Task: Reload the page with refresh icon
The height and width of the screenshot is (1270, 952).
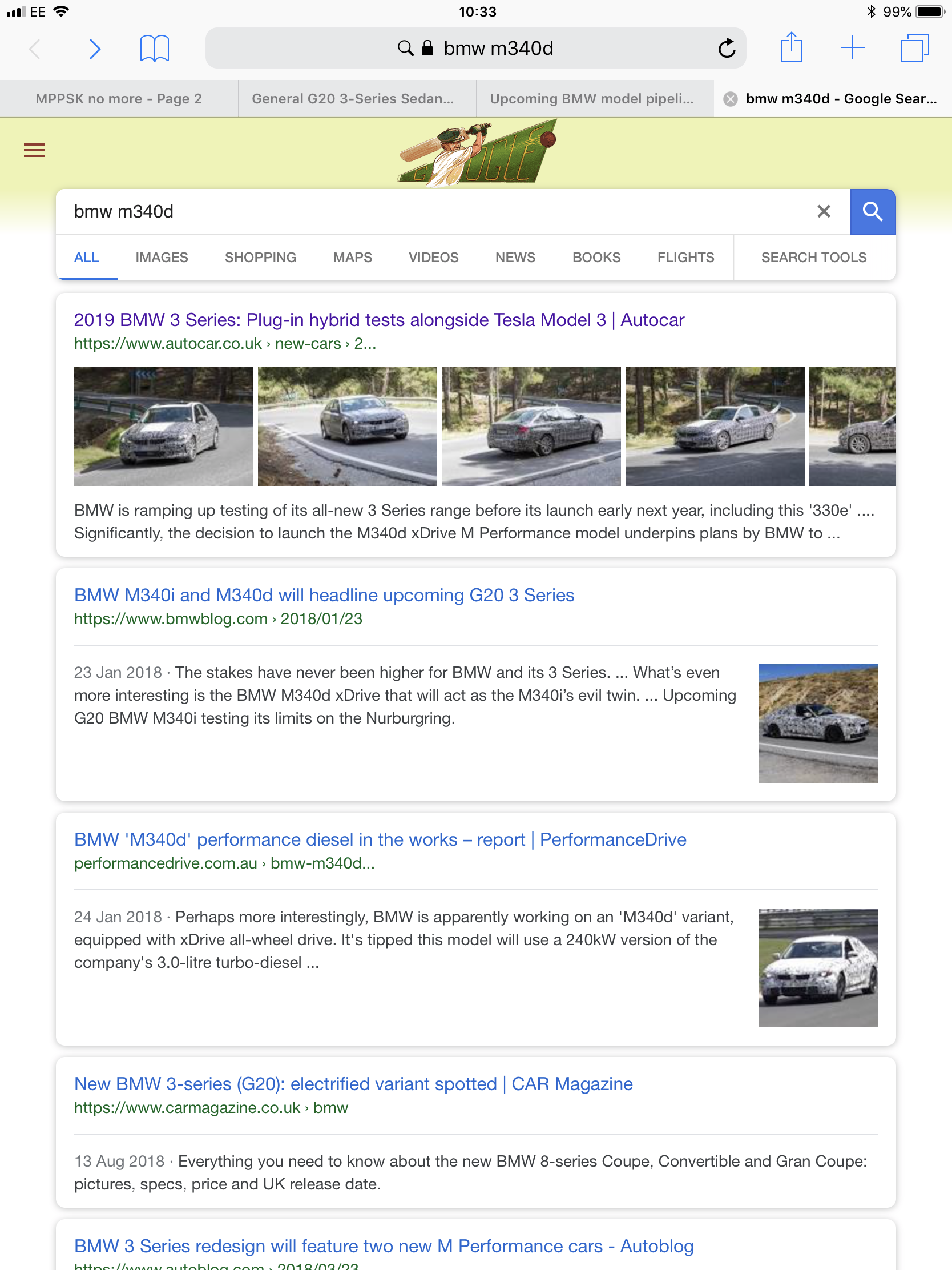Action: 727,48
